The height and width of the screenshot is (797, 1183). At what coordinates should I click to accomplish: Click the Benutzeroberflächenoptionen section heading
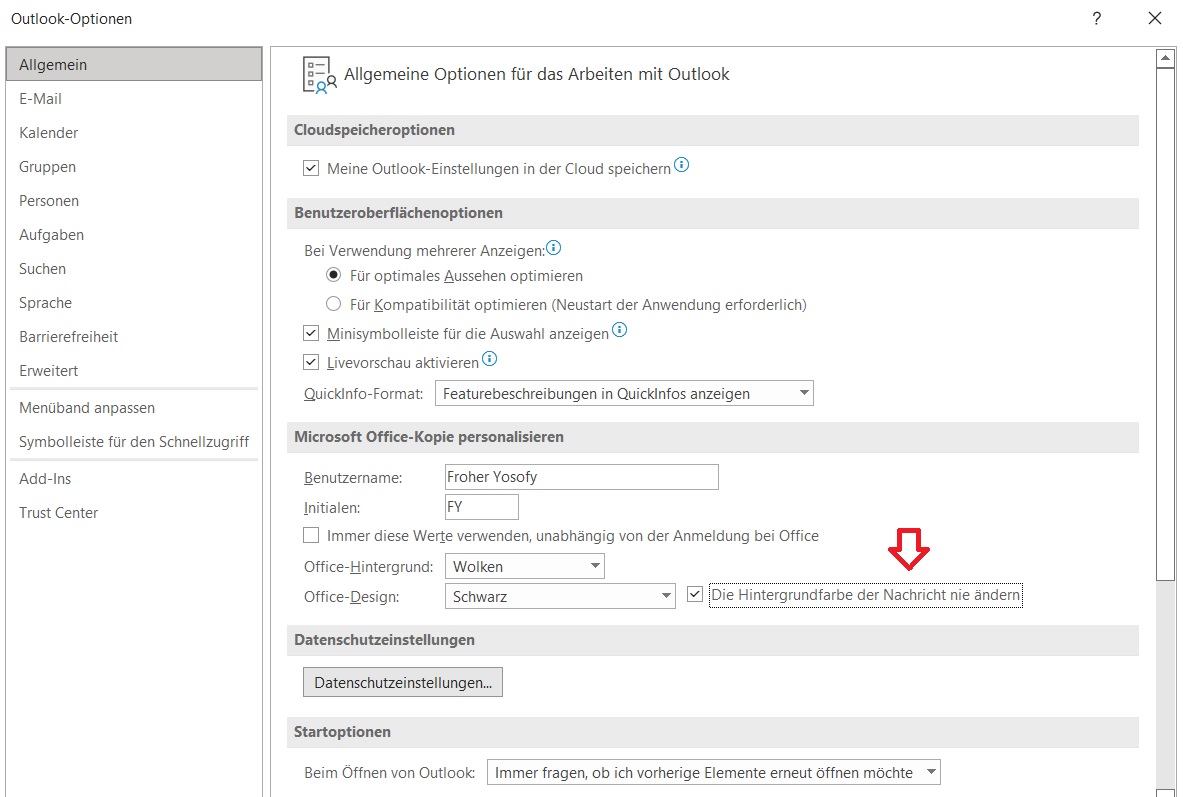(398, 213)
